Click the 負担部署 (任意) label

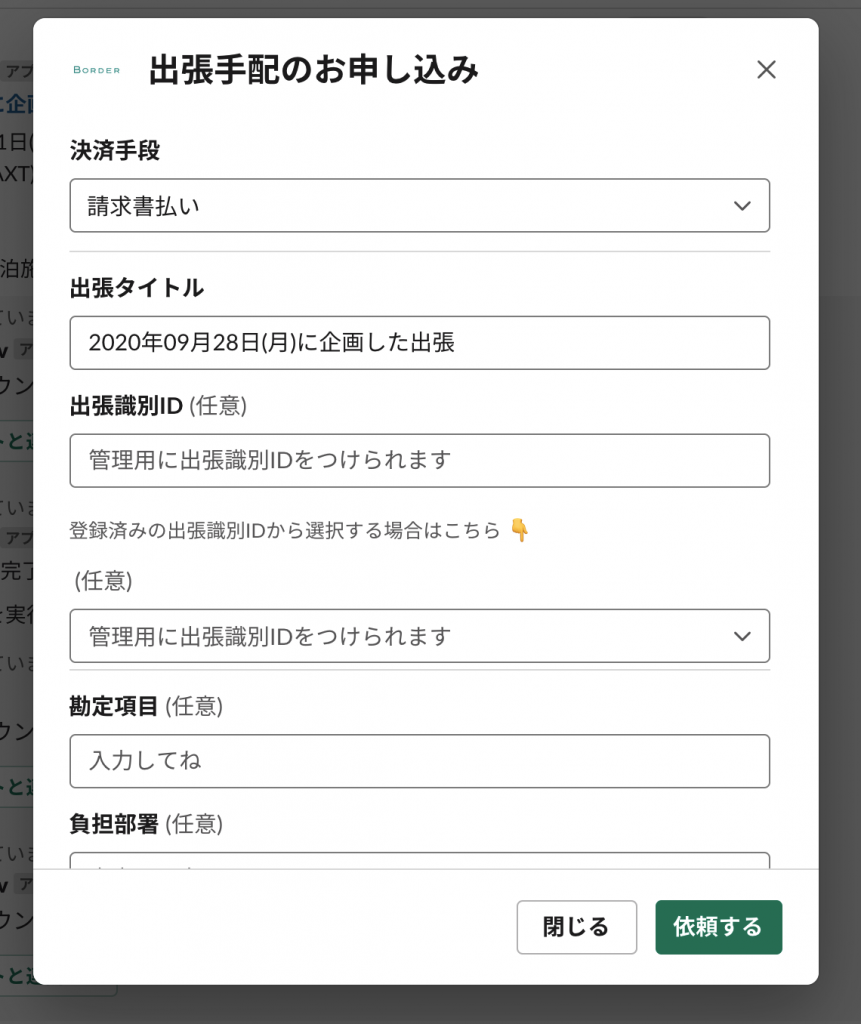point(146,824)
